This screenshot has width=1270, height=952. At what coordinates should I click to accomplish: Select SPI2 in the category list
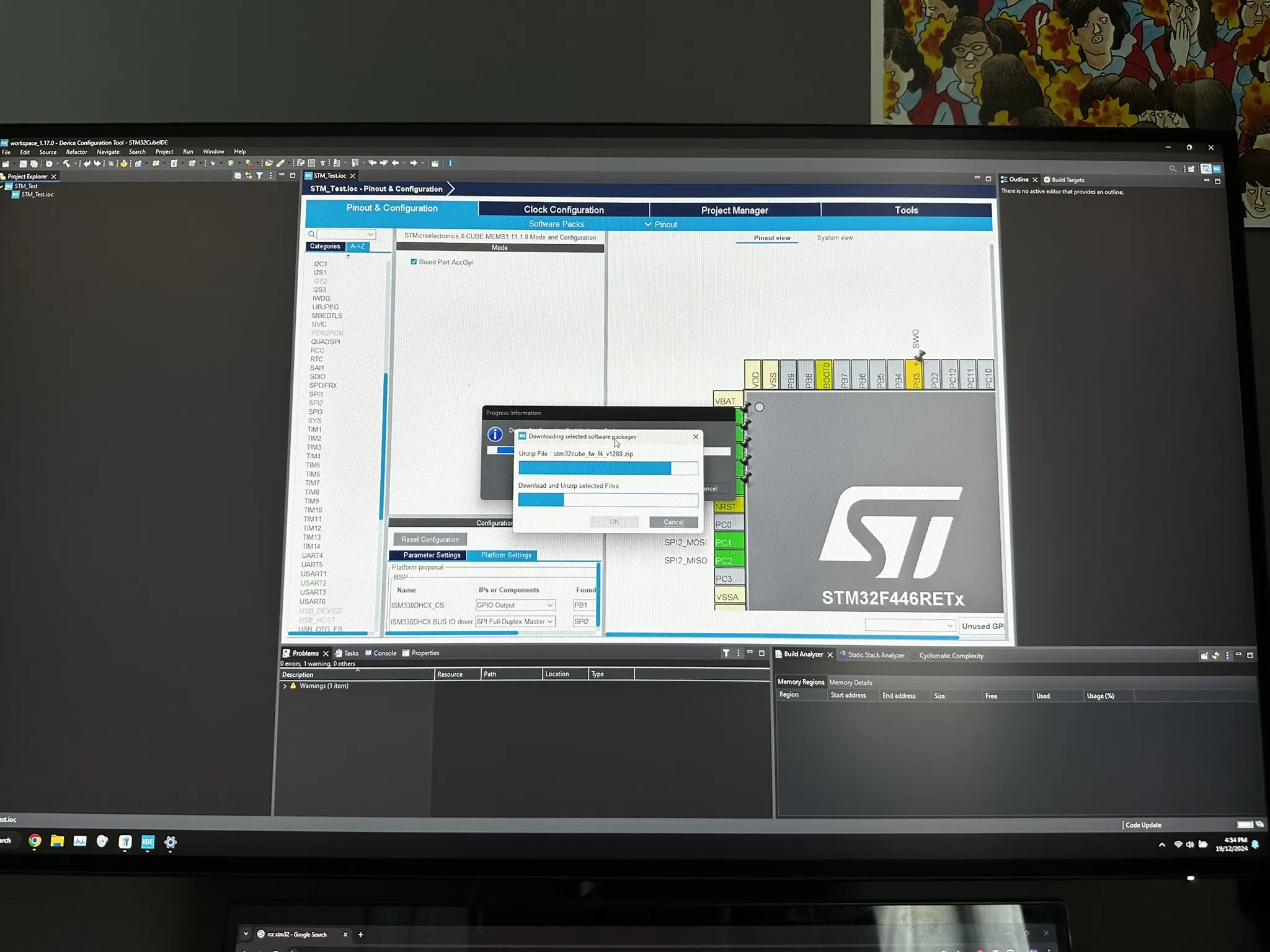click(x=316, y=403)
